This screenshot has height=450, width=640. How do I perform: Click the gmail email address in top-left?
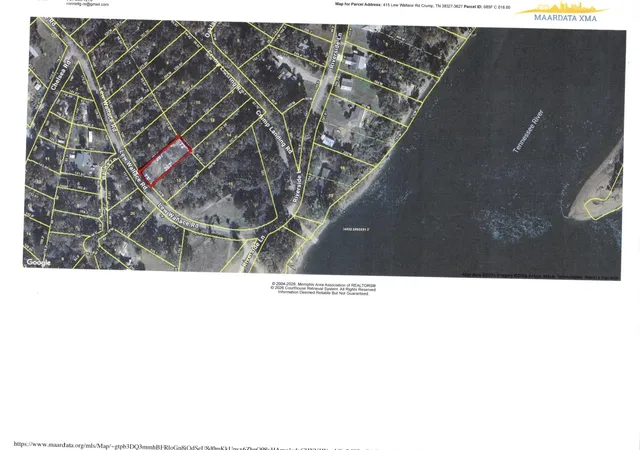pos(87,4)
